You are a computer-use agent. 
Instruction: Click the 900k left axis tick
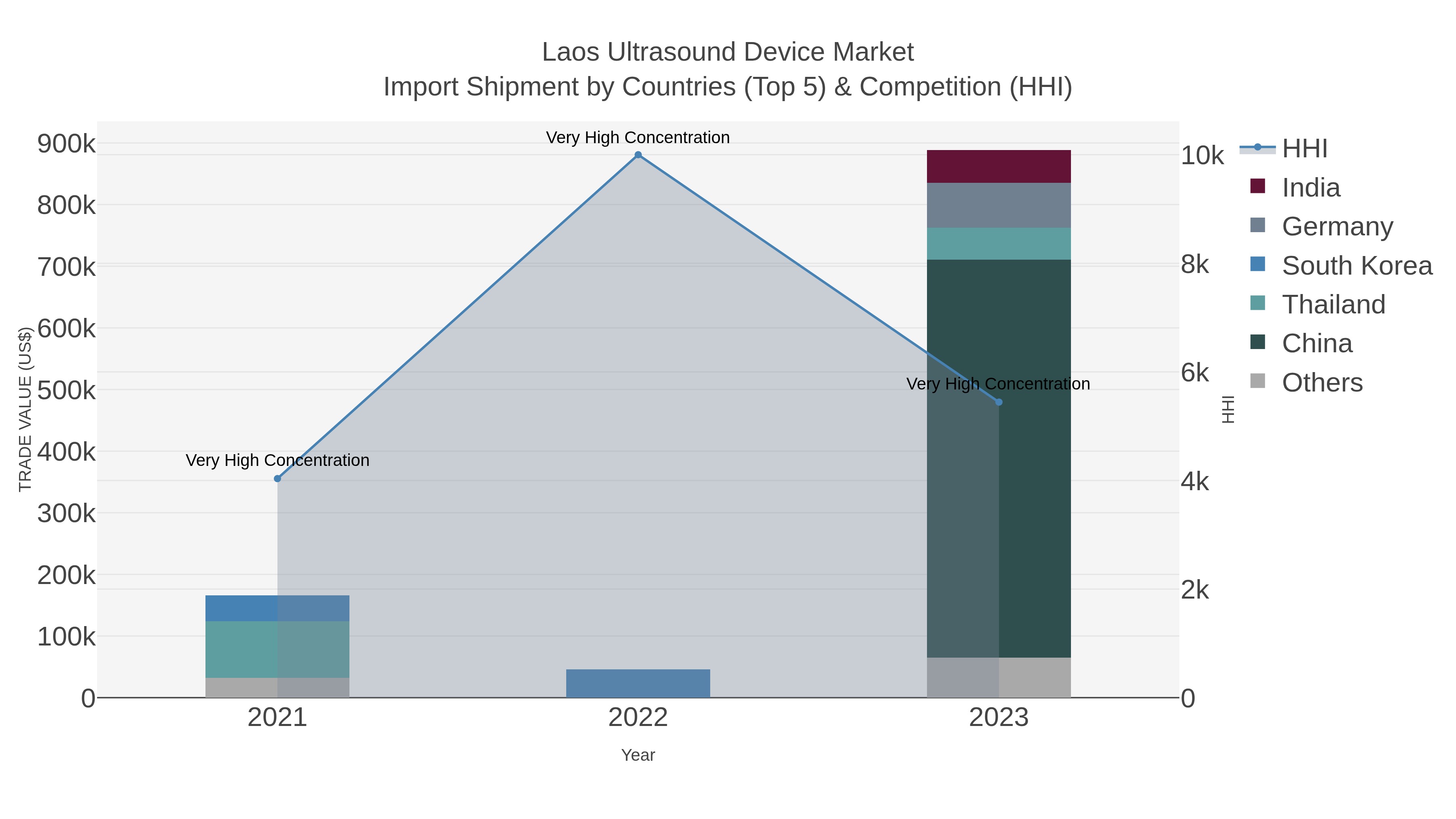pos(67,144)
